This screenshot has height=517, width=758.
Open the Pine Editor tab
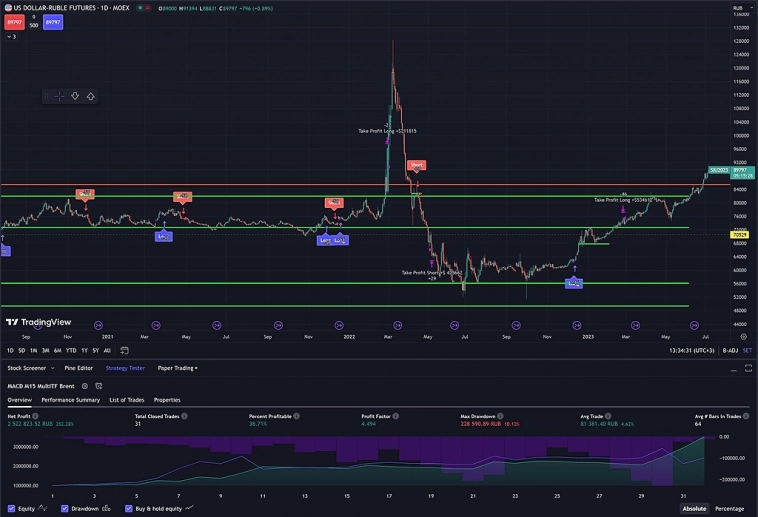[x=80, y=368]
